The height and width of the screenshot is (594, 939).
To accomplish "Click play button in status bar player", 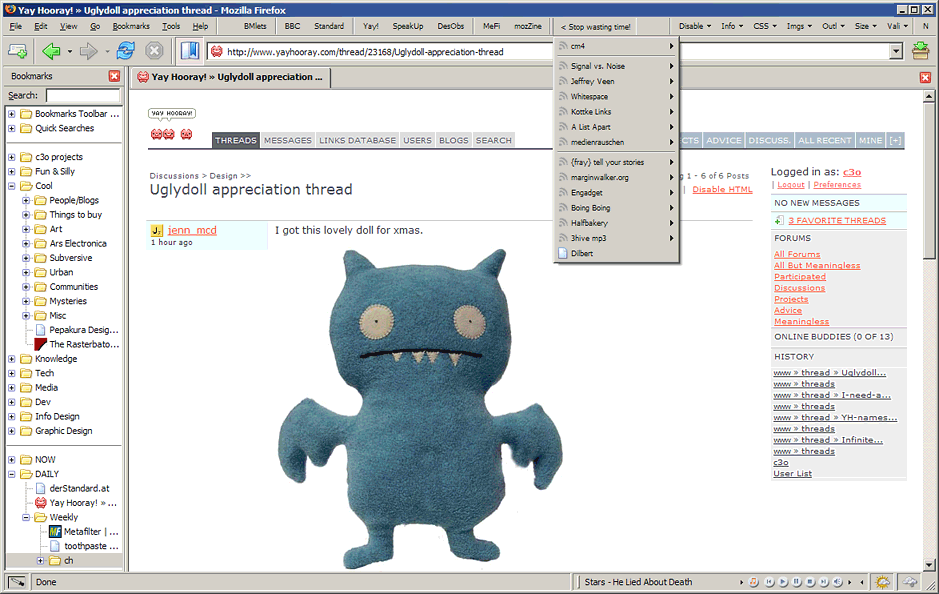I will pyautogui.click(x=783, y=581).
